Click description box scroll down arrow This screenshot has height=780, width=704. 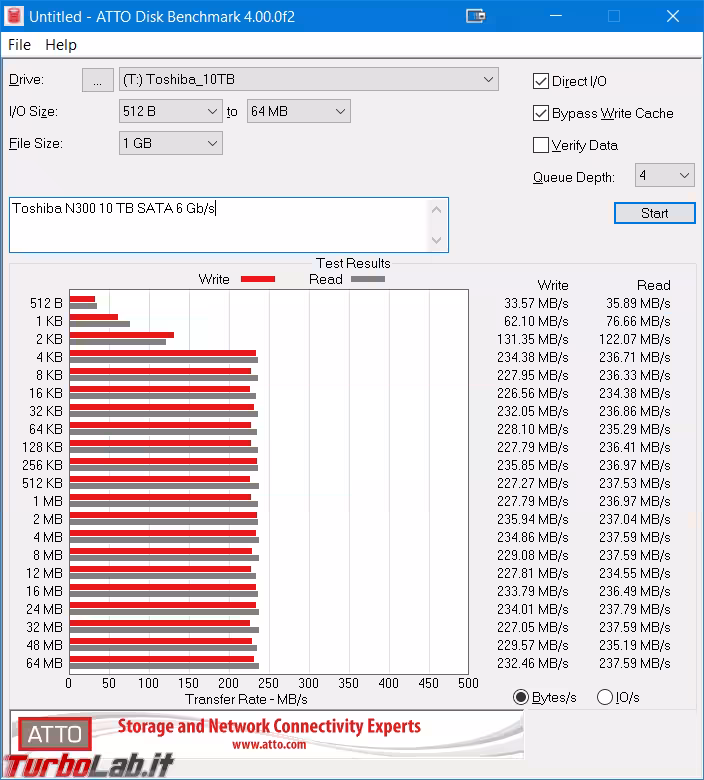(437, 240)
